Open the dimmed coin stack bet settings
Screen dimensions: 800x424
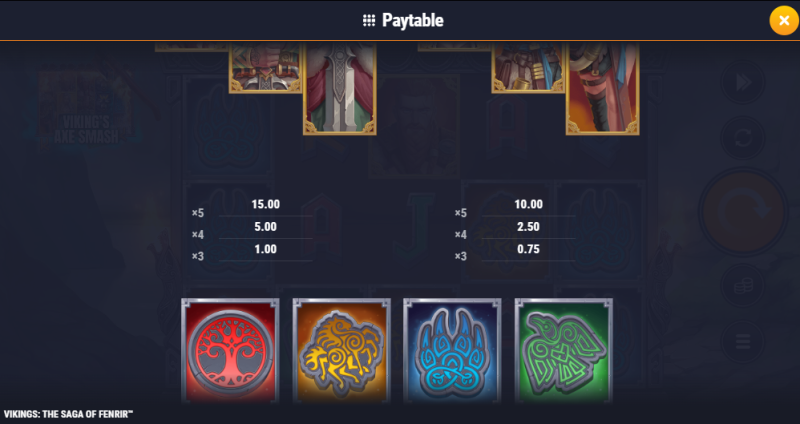[743, 286]
